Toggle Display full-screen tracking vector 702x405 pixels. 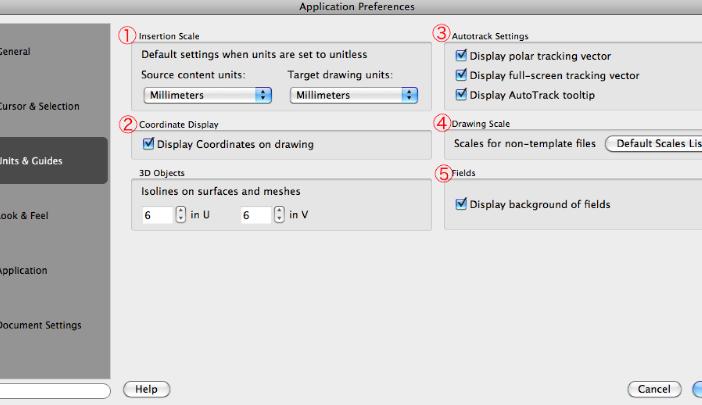click(461, 75)
